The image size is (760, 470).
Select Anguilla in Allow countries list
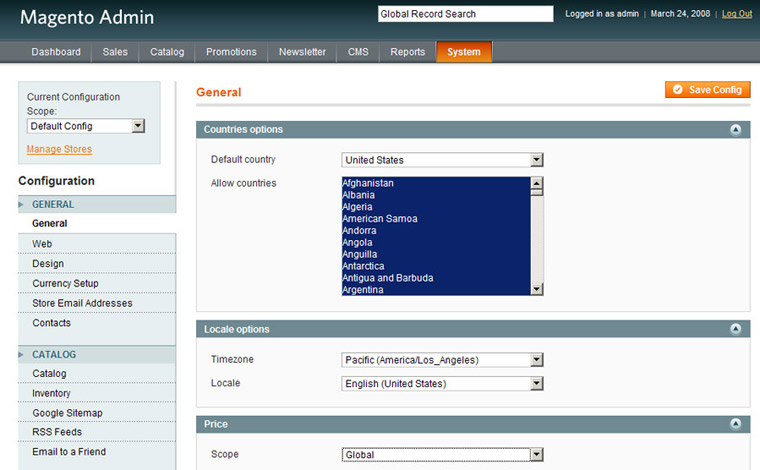click(x=436, y=254)
